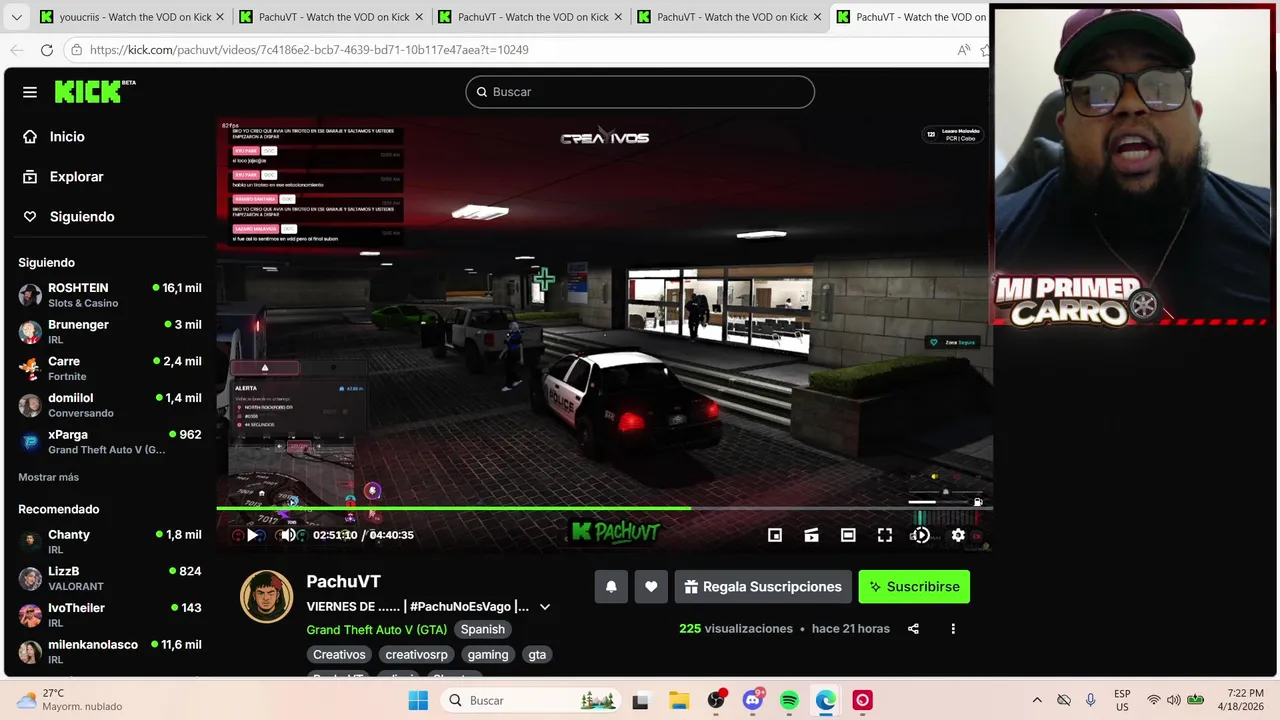
Task: Go back in browser
Action: (17, 50)
